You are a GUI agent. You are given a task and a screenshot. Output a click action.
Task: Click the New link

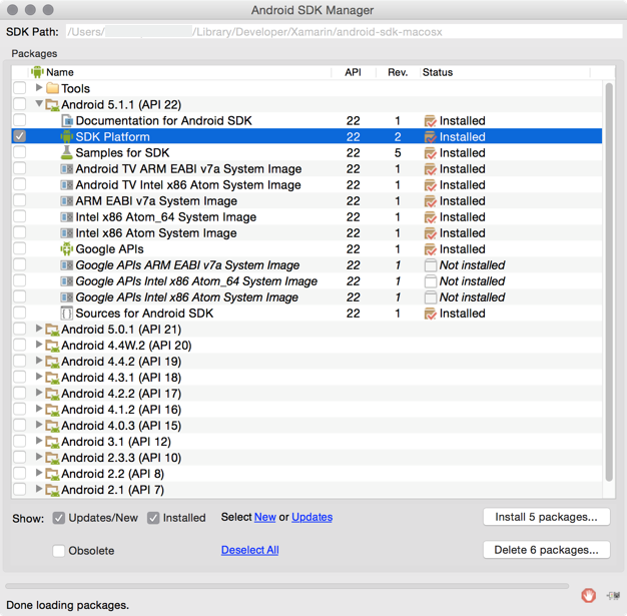coord(265,517)
